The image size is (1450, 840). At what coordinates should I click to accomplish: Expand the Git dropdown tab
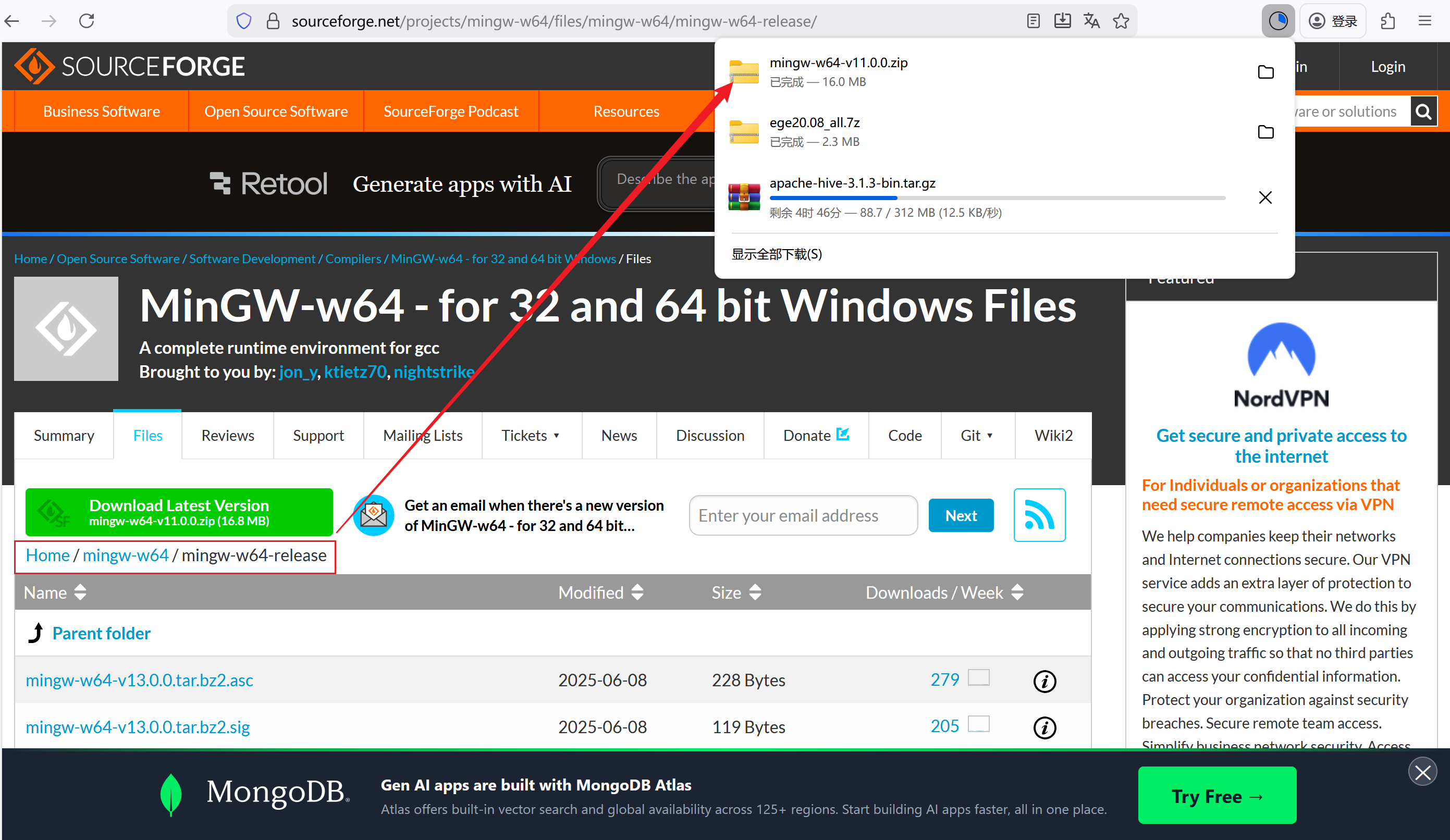coord(977,436)
